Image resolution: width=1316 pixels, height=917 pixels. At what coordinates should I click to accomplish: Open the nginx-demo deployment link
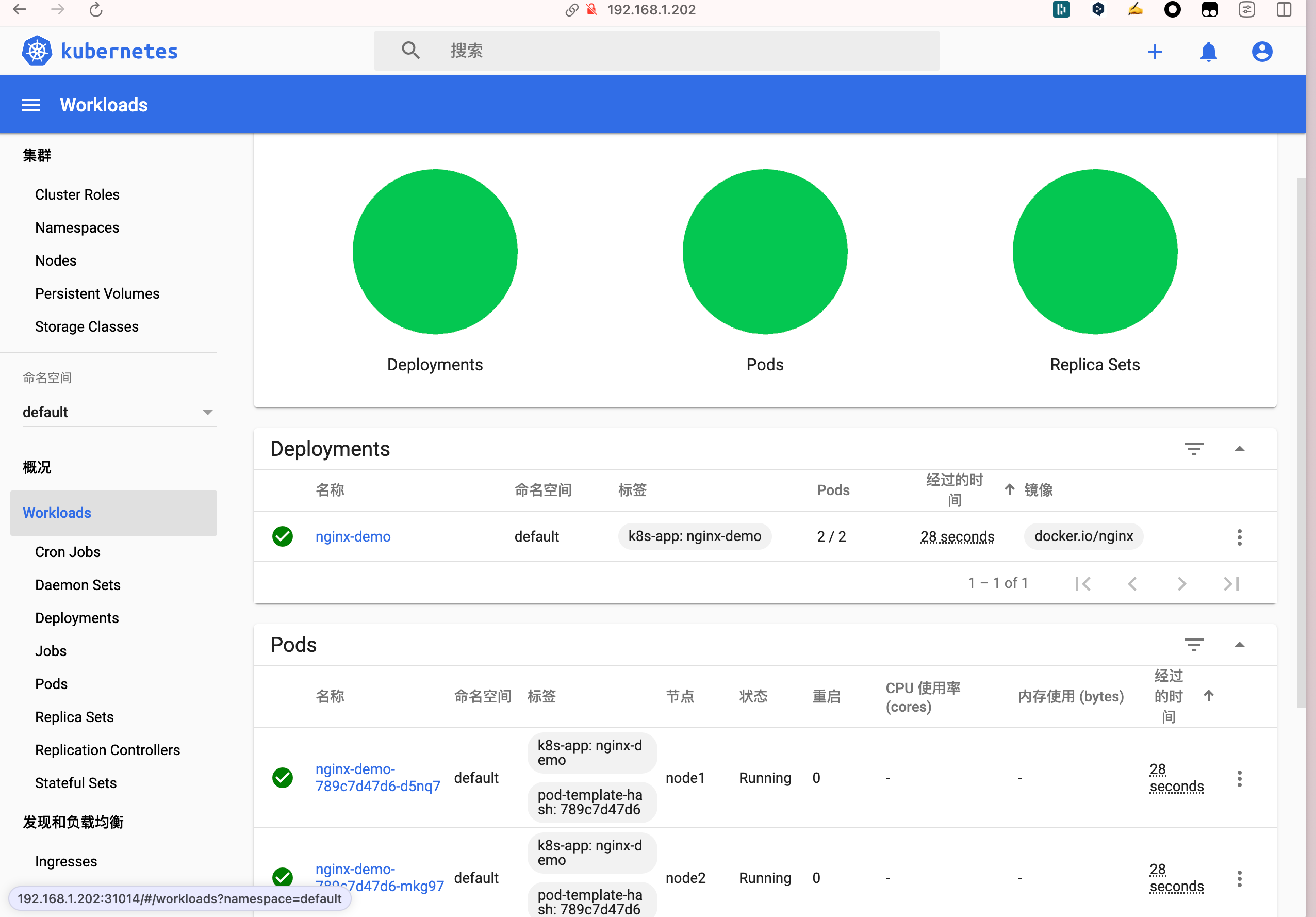pos(353,536)
